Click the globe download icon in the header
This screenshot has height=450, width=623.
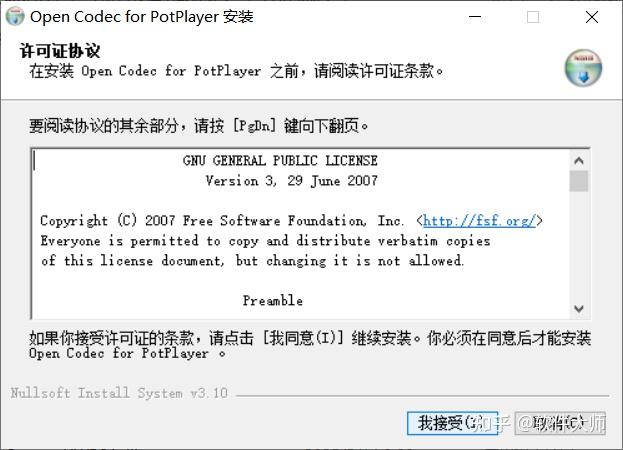click(x=583, y=68)
